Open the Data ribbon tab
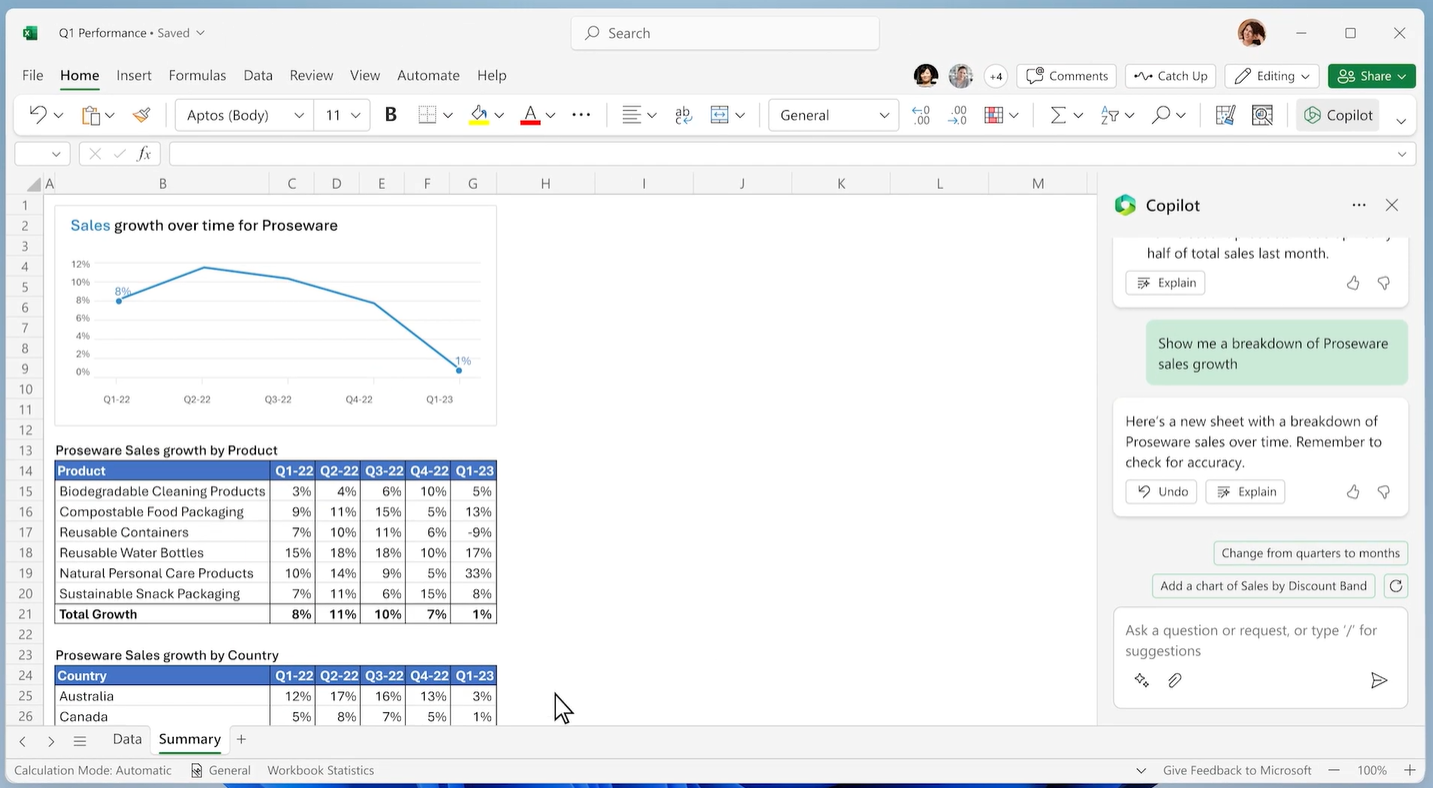This screenshot has height=788, width=1433. (258, 75)
